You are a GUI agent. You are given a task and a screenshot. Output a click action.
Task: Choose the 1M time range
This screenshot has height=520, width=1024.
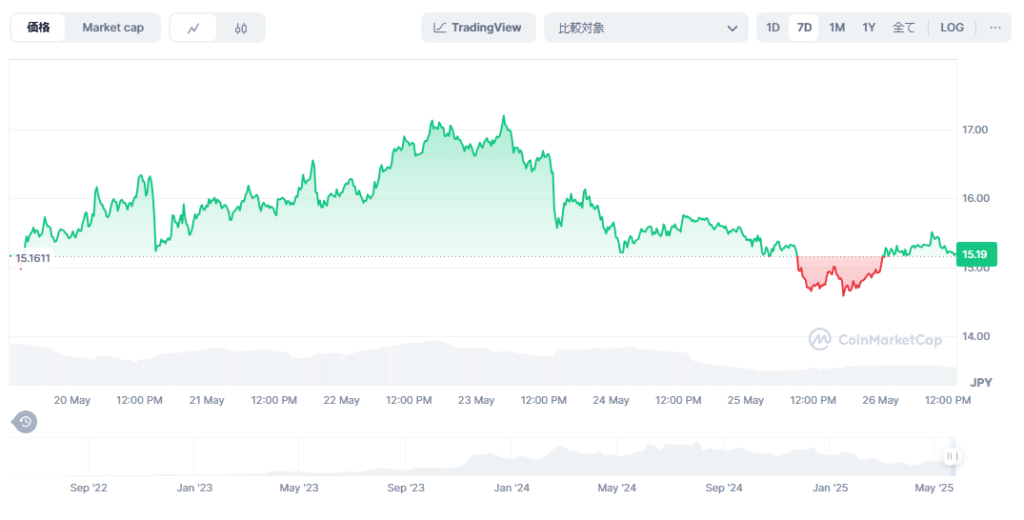pyautogui.click(x=837, y=28)
